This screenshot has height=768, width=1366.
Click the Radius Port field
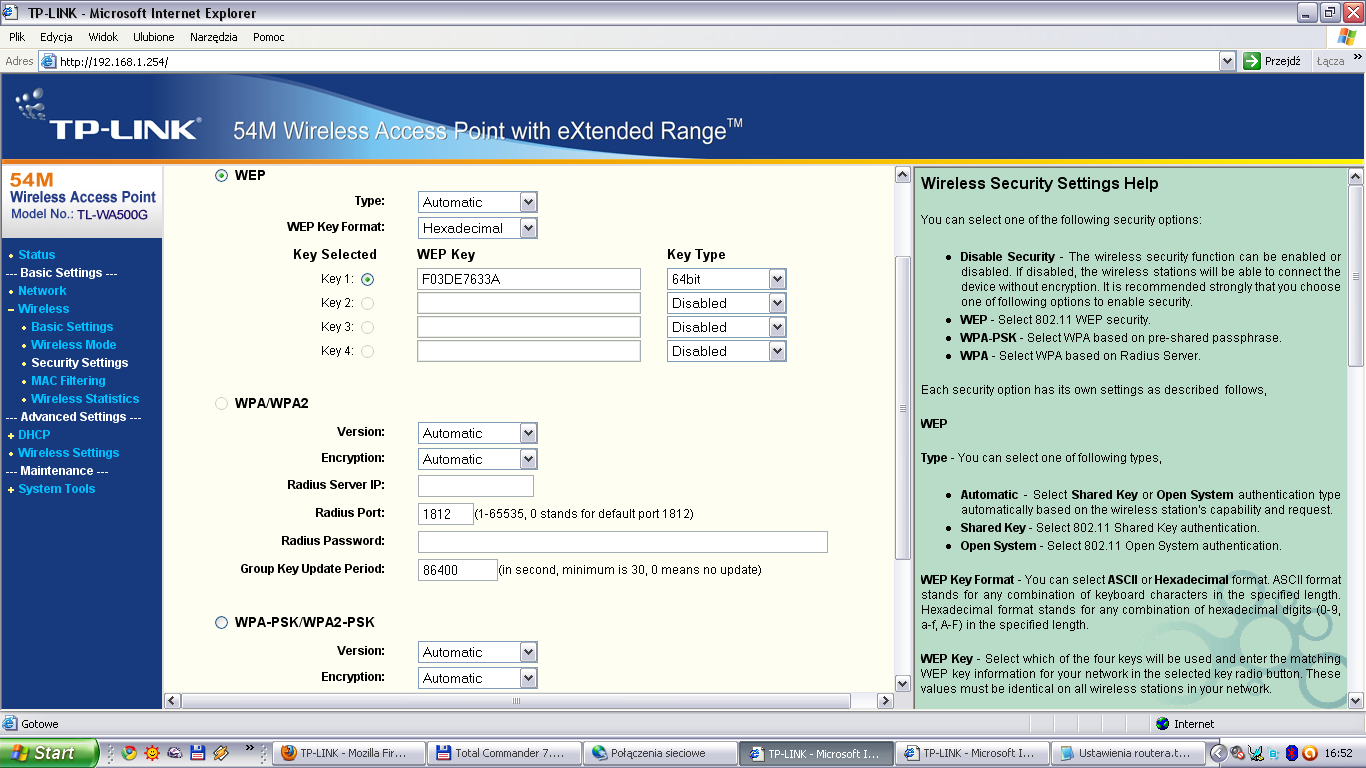(446, 514)
